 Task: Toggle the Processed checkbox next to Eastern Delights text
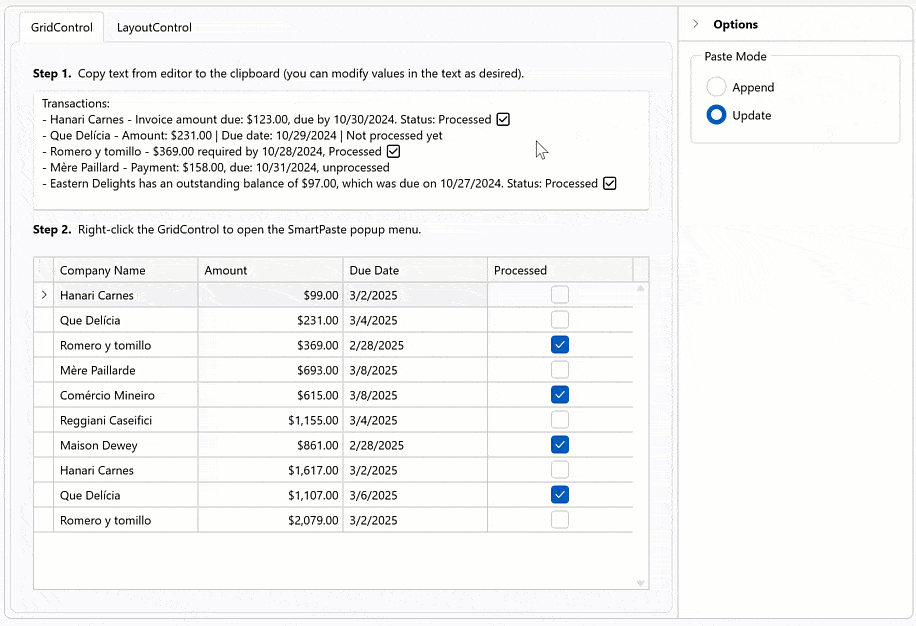click(610, 183)
